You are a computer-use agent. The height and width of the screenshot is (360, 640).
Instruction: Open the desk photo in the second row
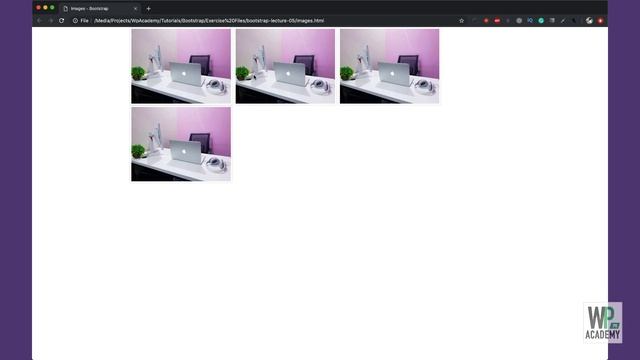click(181, 144)
